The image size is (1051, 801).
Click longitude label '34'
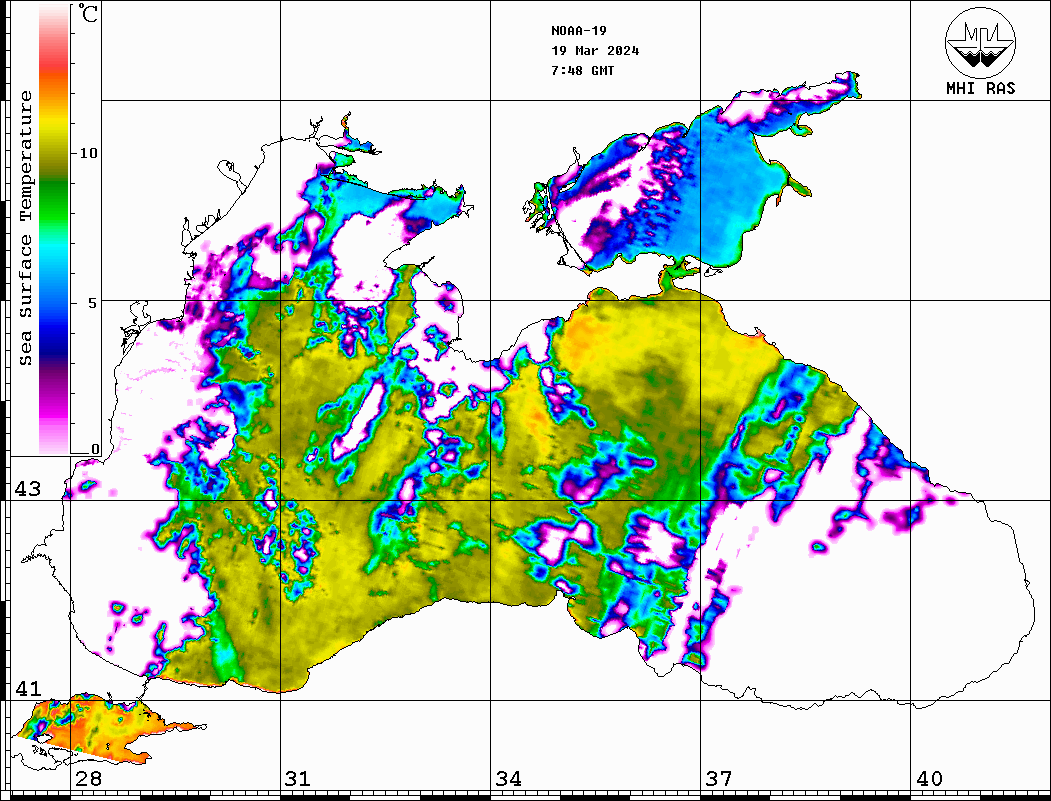point(508,778)
